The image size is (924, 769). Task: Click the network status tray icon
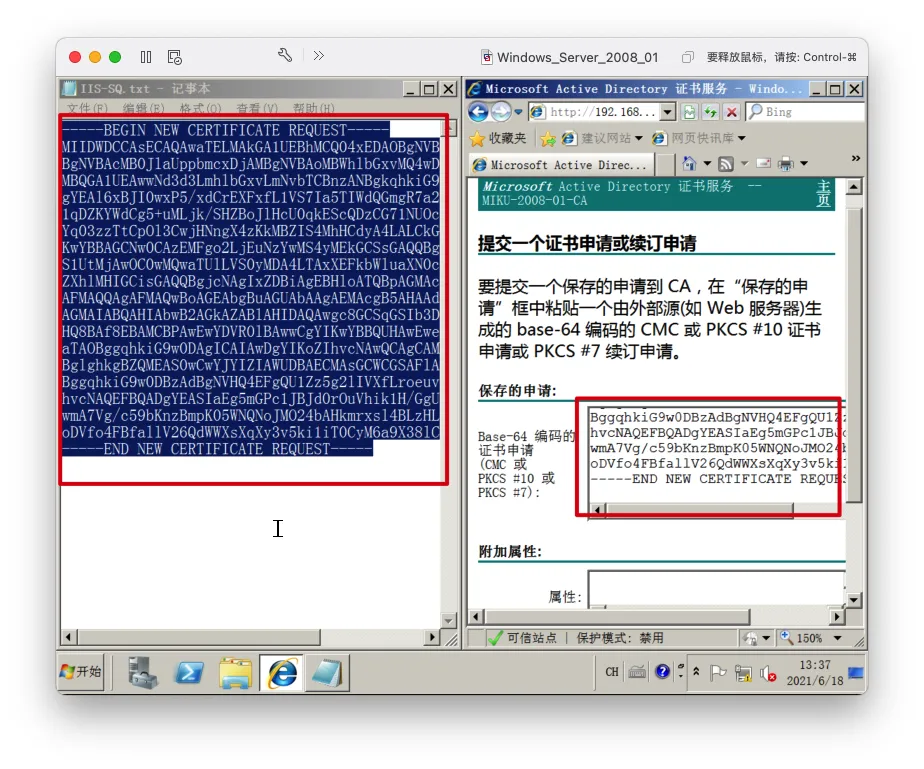(743, 673)
